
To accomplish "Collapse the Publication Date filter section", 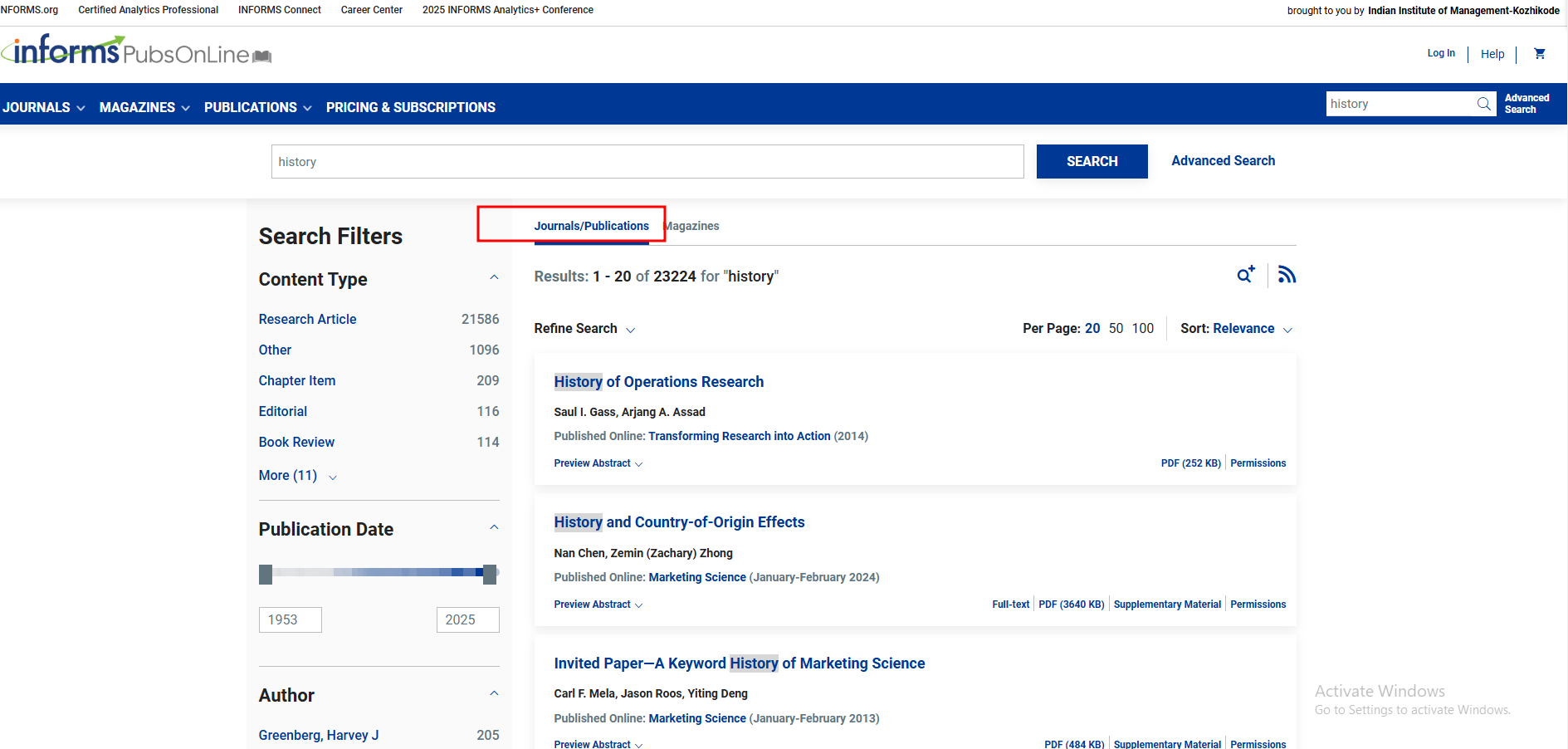I will point(494,528).
